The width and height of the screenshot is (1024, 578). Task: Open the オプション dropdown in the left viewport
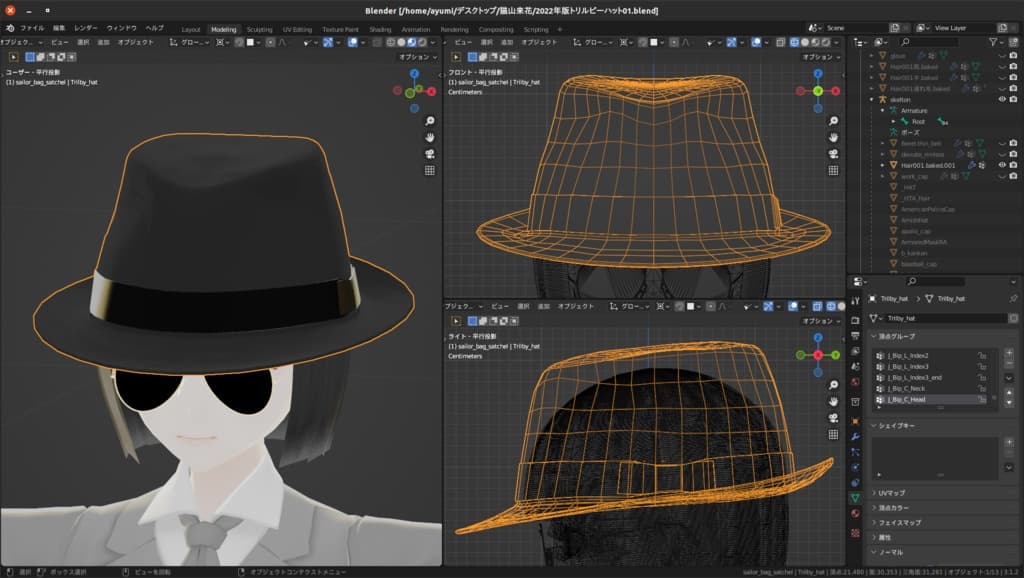point(417,57)
